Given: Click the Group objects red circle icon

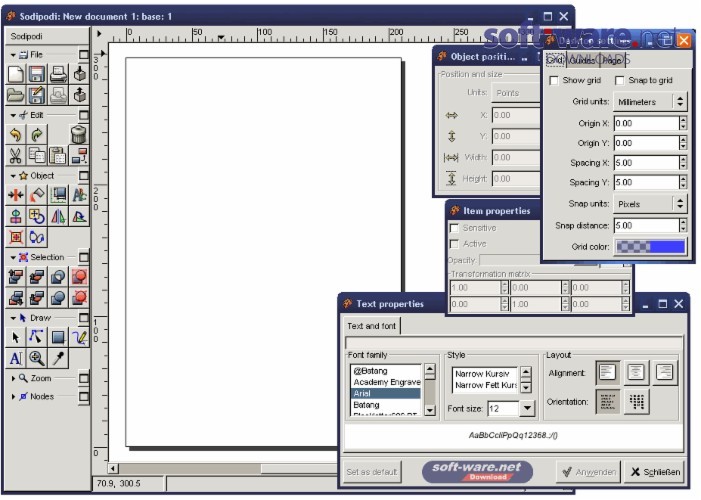Looking at the screenshot, I should [x=79, y=276].
